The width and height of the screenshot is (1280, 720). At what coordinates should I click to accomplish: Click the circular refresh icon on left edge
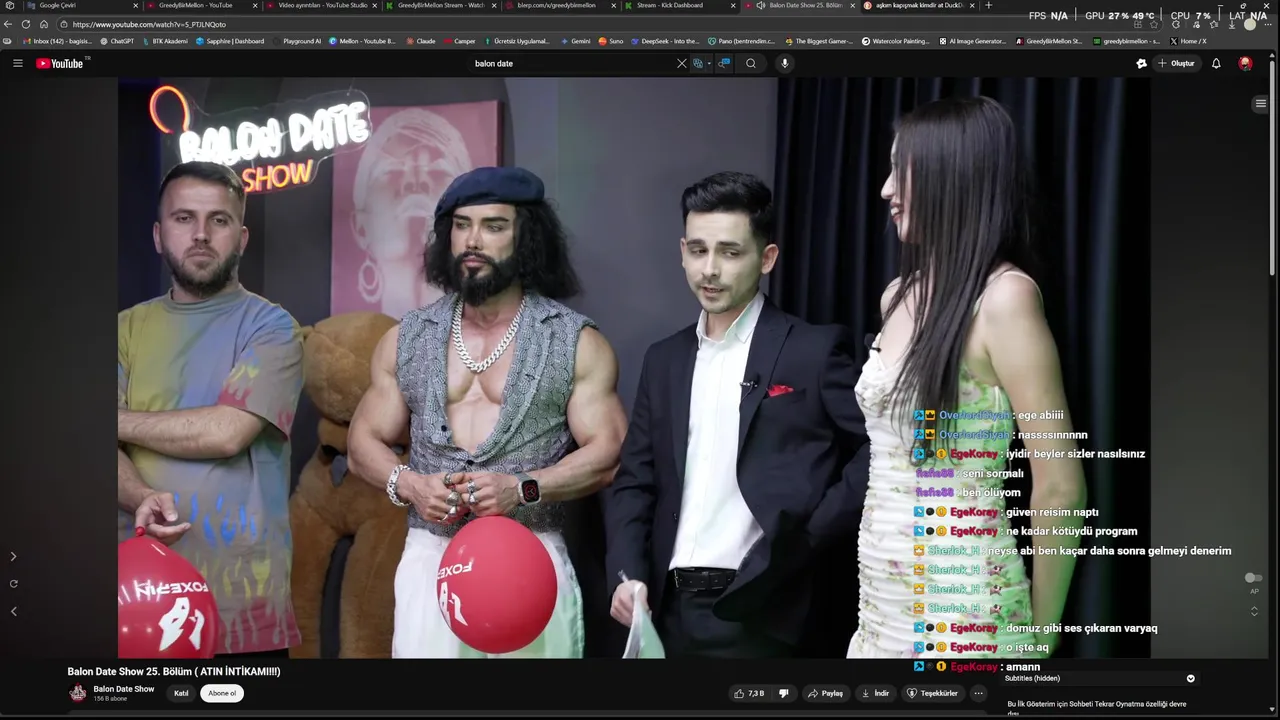tap(13, 583)
